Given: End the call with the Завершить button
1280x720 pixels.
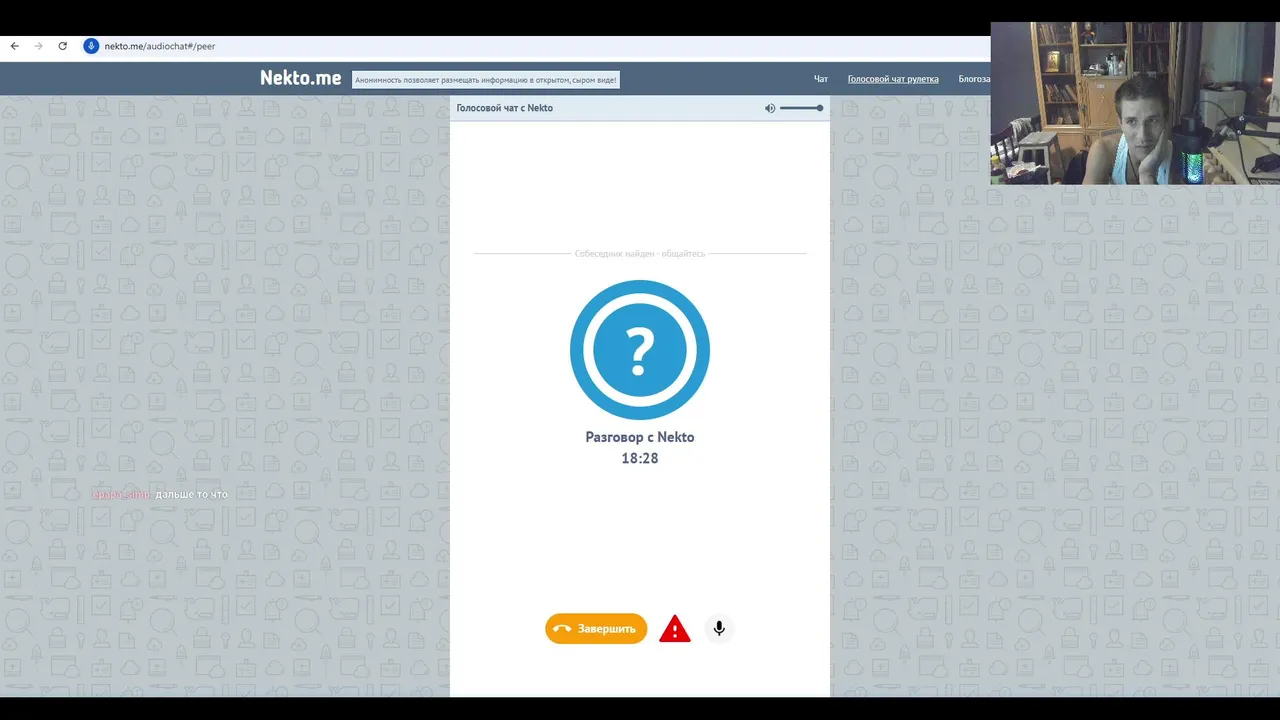Looking at the screenshot, I should point(596,629).
